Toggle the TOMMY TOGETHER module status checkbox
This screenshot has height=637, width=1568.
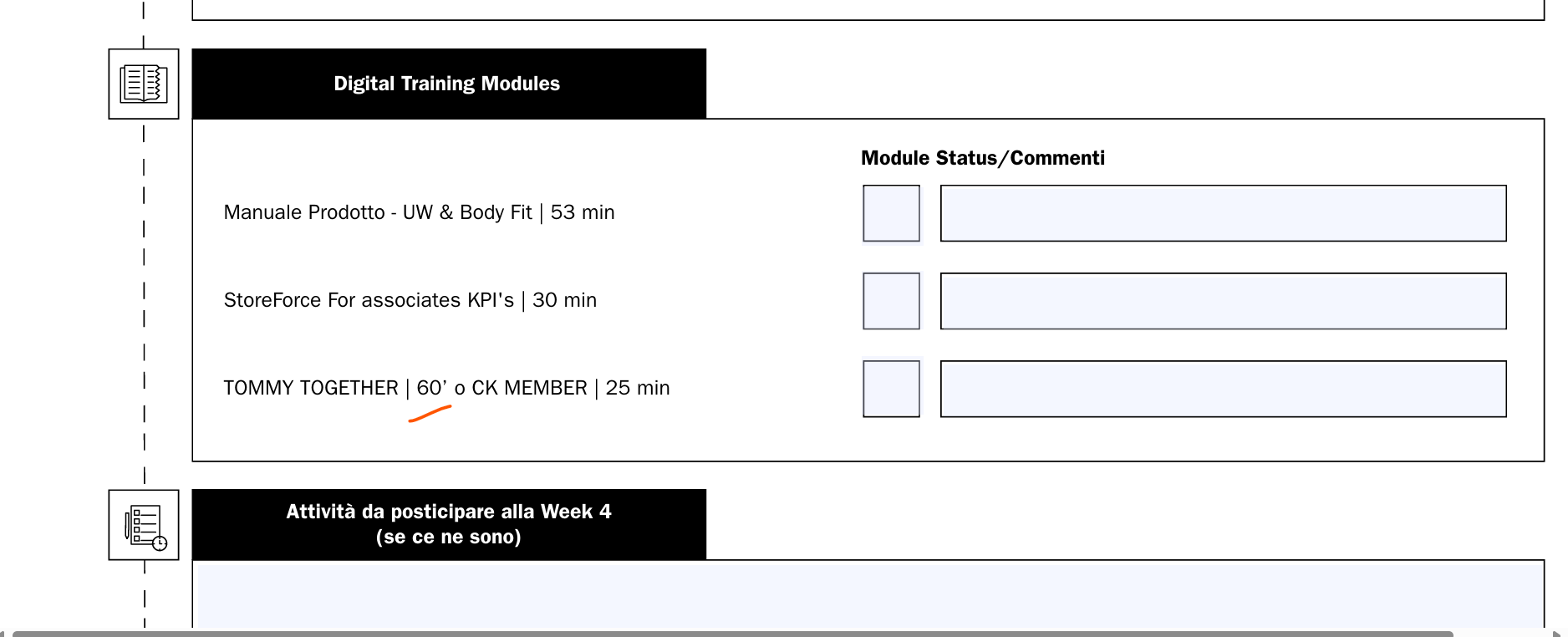click(891, 389)
